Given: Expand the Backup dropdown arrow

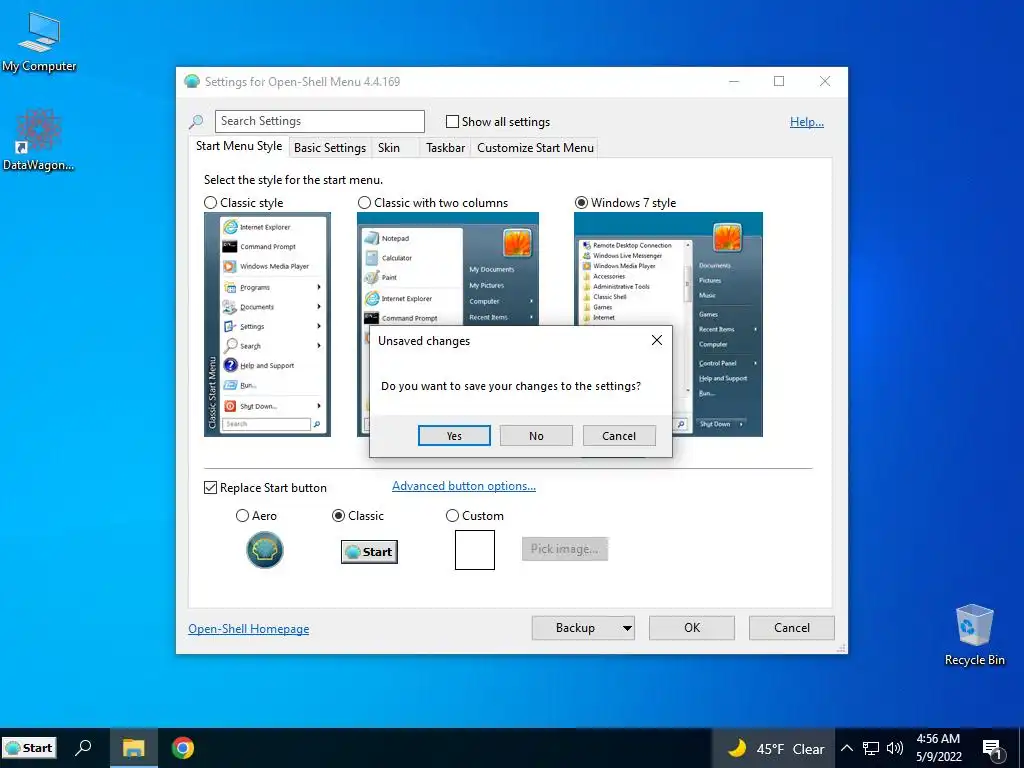Looking at the screenshot, I should [627, 628].
